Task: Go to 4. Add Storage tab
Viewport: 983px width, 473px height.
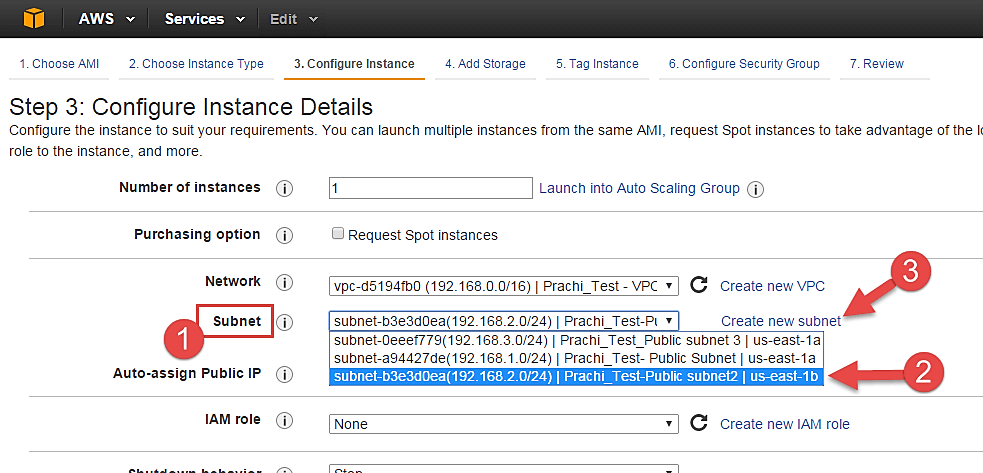Action: [x=485, y=64]
